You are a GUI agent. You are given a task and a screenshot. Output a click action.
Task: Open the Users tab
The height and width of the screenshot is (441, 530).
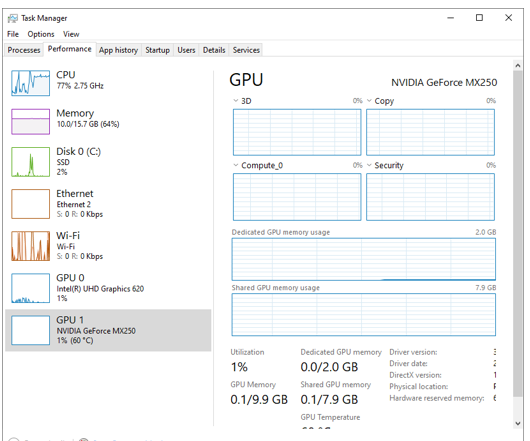[x=186, y=50]
